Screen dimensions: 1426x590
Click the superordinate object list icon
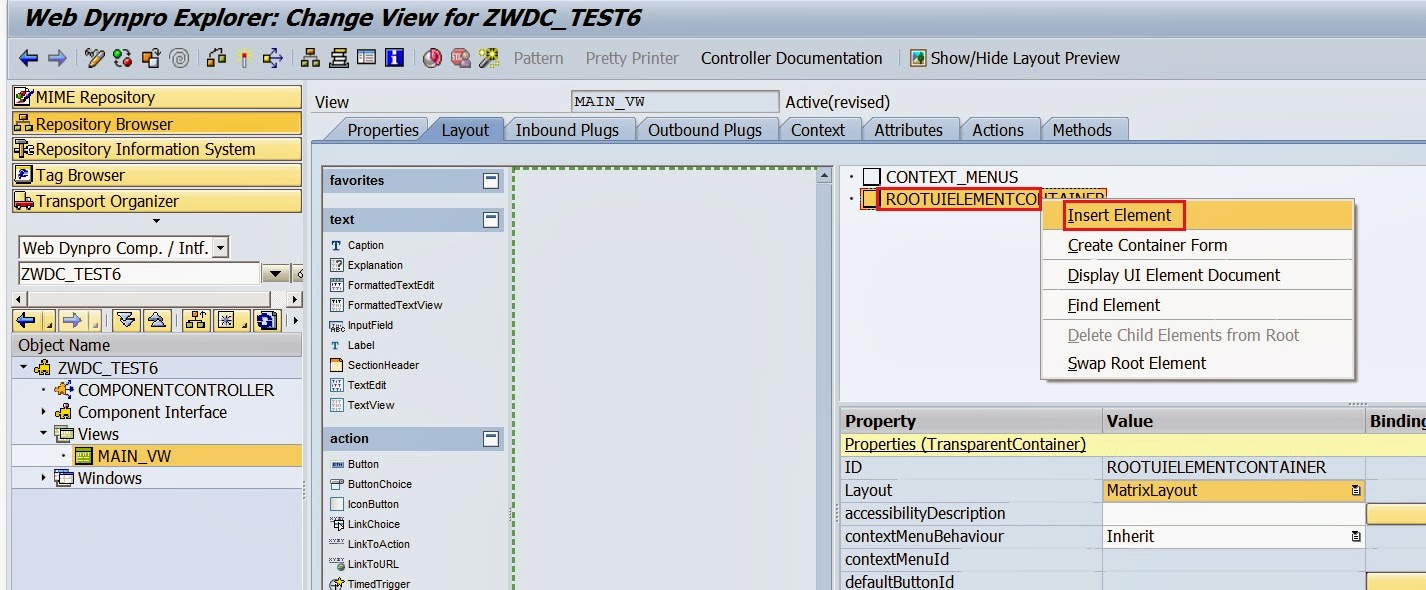(x=195, y=320)
